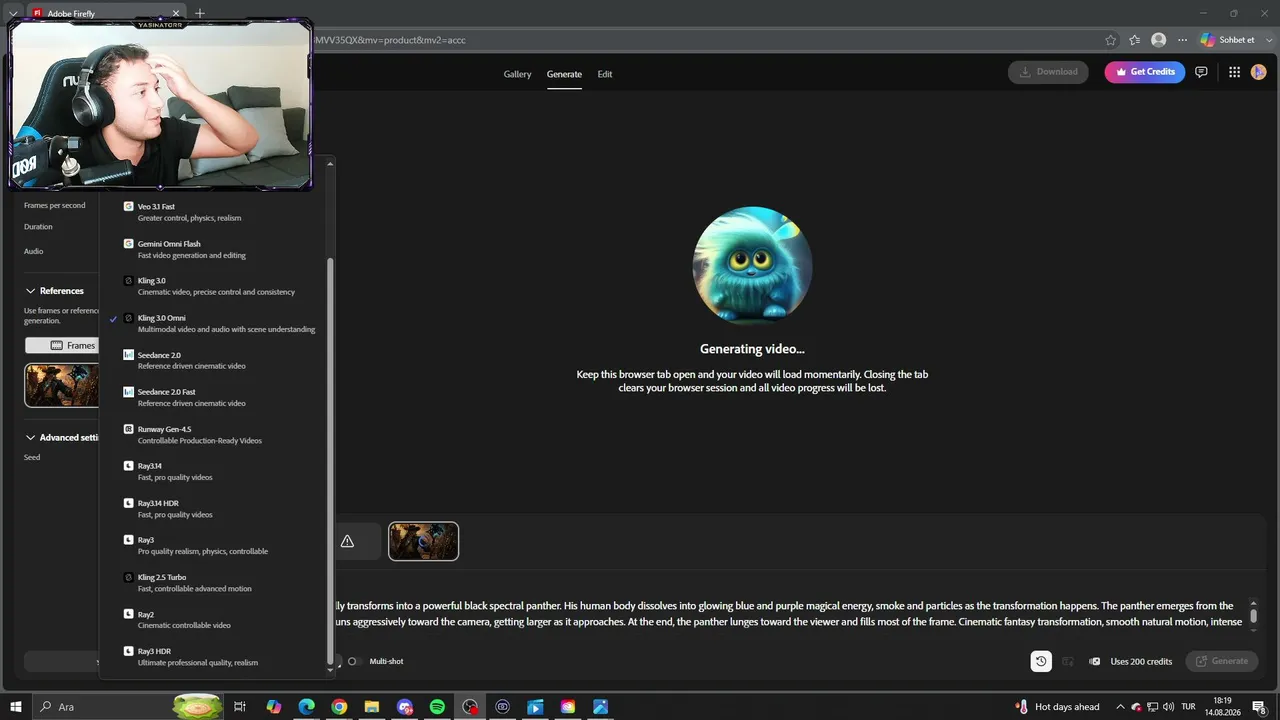Screen dimensions: 1280x720
Task: Select Ray3 pro quality realism model
Action: tap(214, 545)
